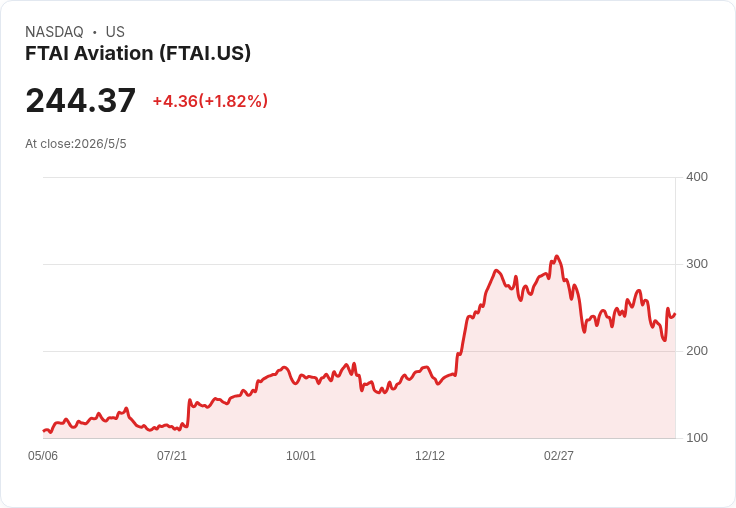Click the At close:2026/5/5 date text
736x508 pixels.
click(x=76, y=144)
